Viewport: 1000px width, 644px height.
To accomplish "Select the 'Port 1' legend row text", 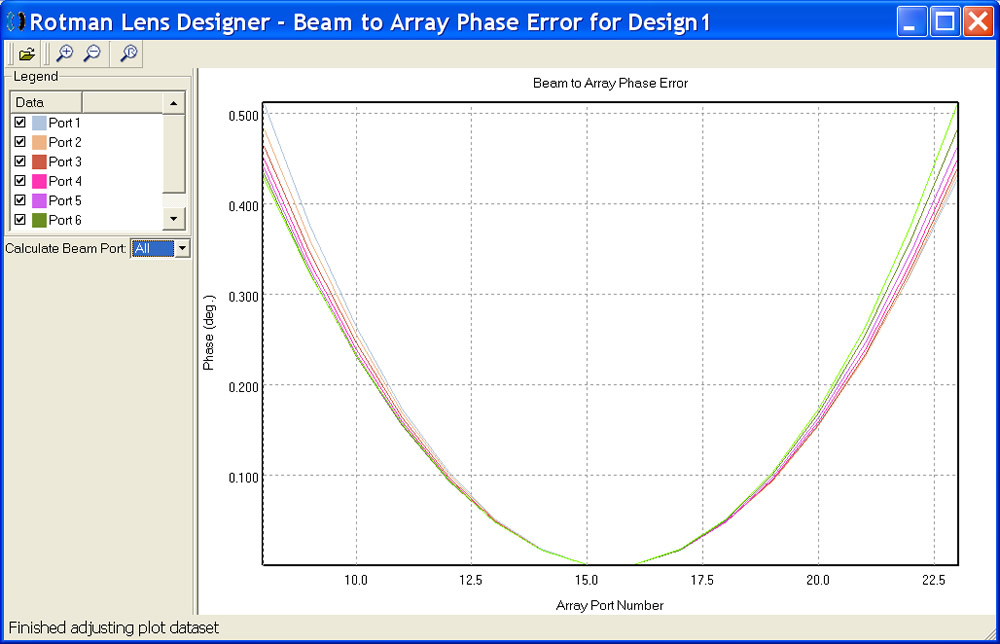I will [64, 123].
